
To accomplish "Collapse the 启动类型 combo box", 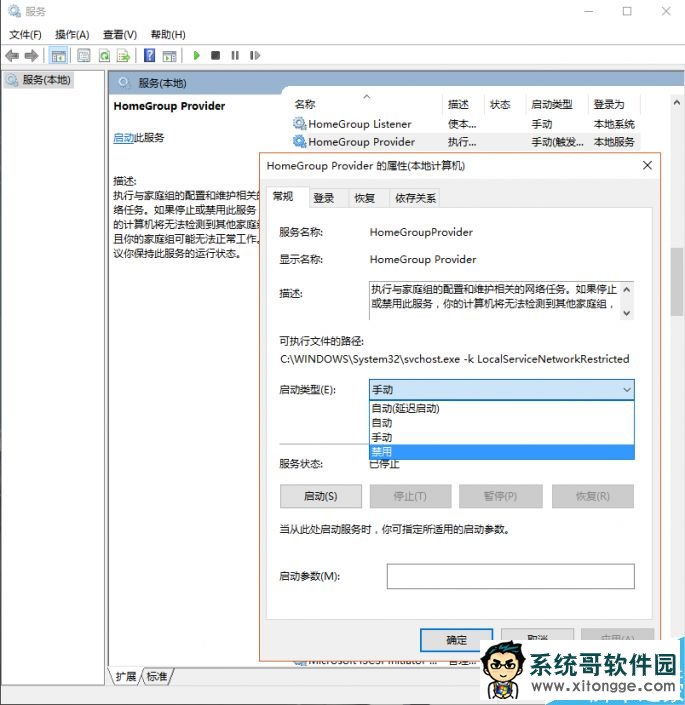I will [626, 389].
